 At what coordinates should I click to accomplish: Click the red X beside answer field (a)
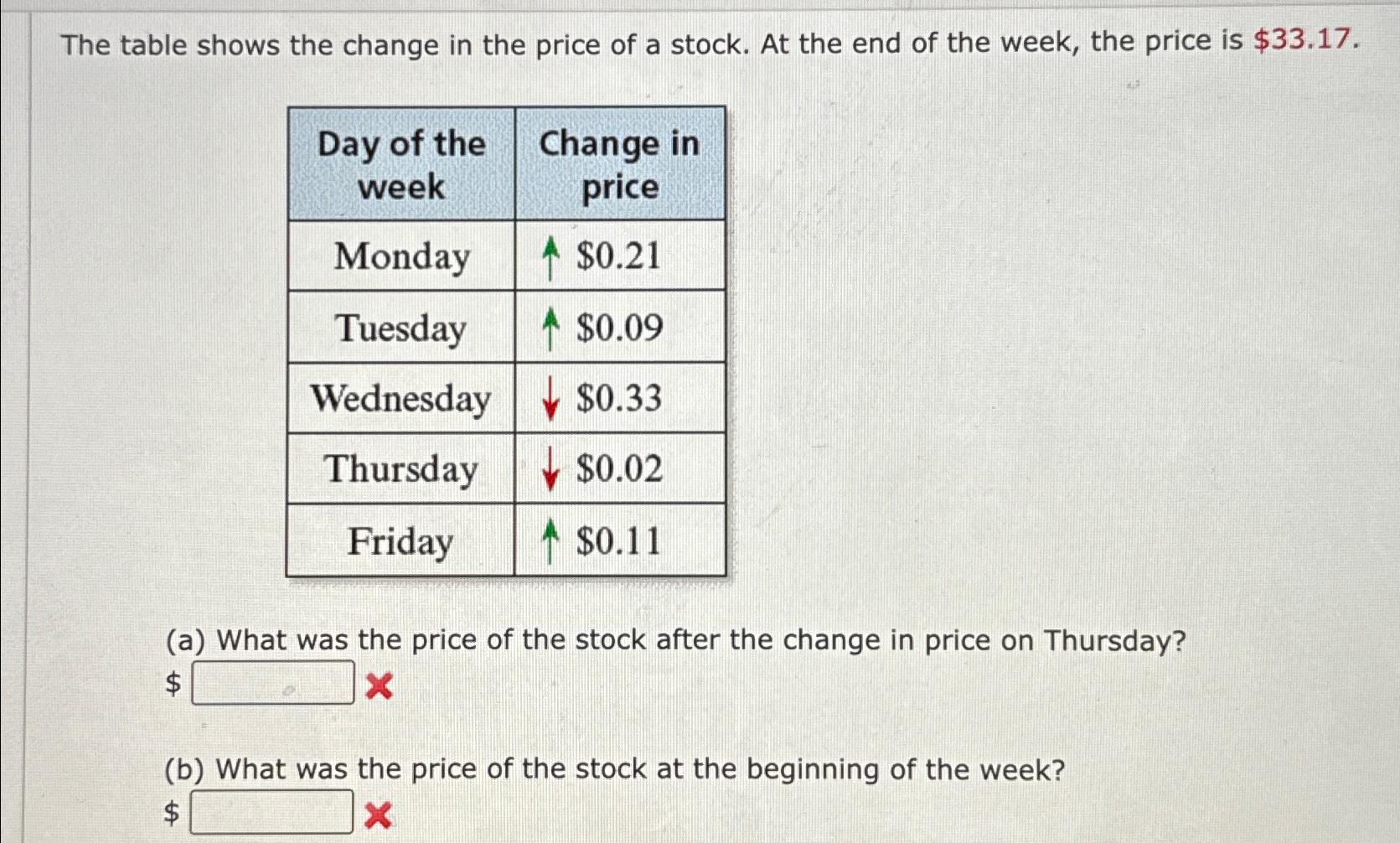[x=379, y=685]
